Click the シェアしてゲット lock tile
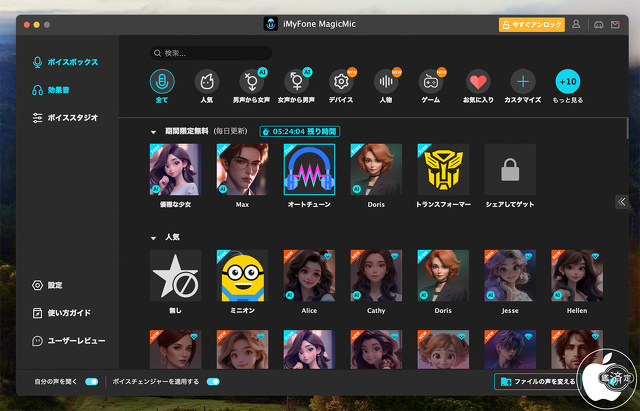640x411 pixels. coord(510,169)
